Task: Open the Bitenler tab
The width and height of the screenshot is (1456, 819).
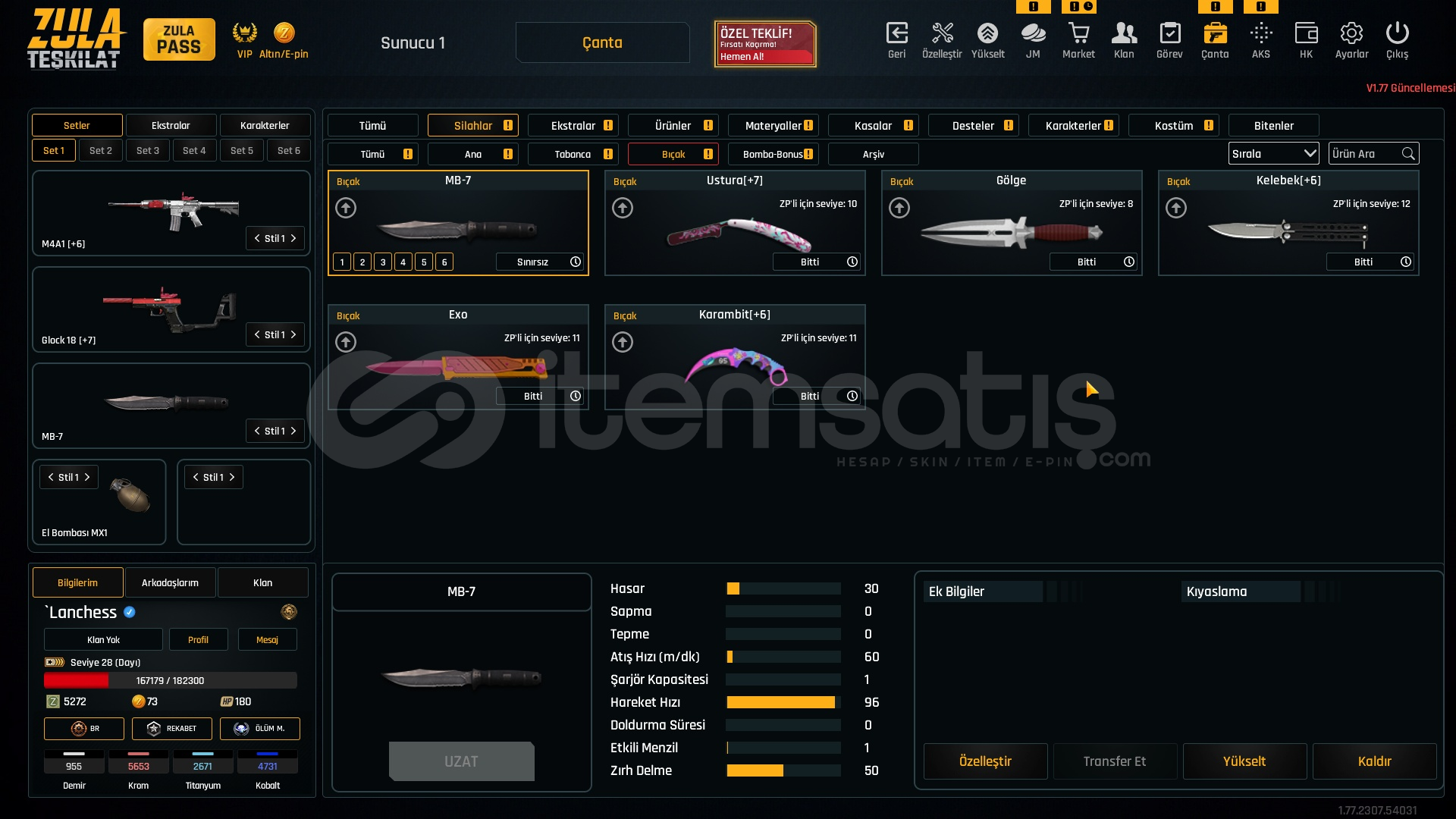Action: pyautogui.click(x=1274, y=125)
